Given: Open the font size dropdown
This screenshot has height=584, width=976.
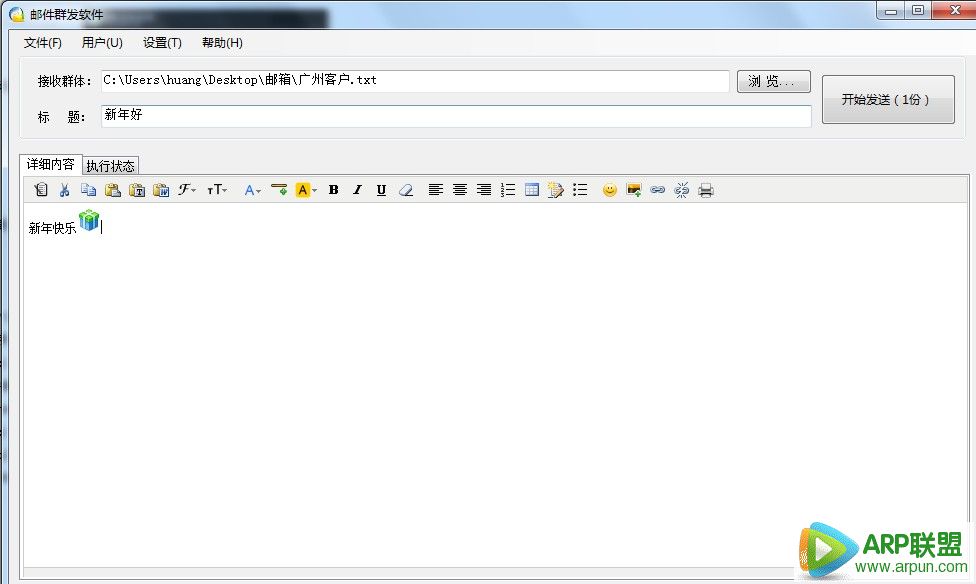Looking at the screenshot, I should click(x=217, y=190).
